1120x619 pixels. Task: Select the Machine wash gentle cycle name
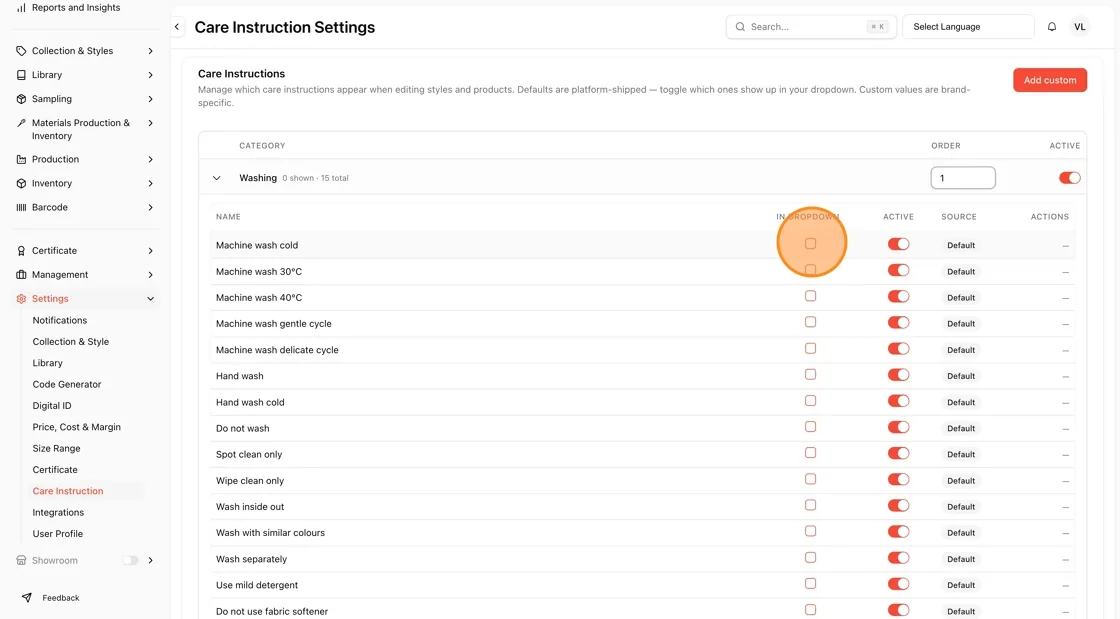(274, 323)
